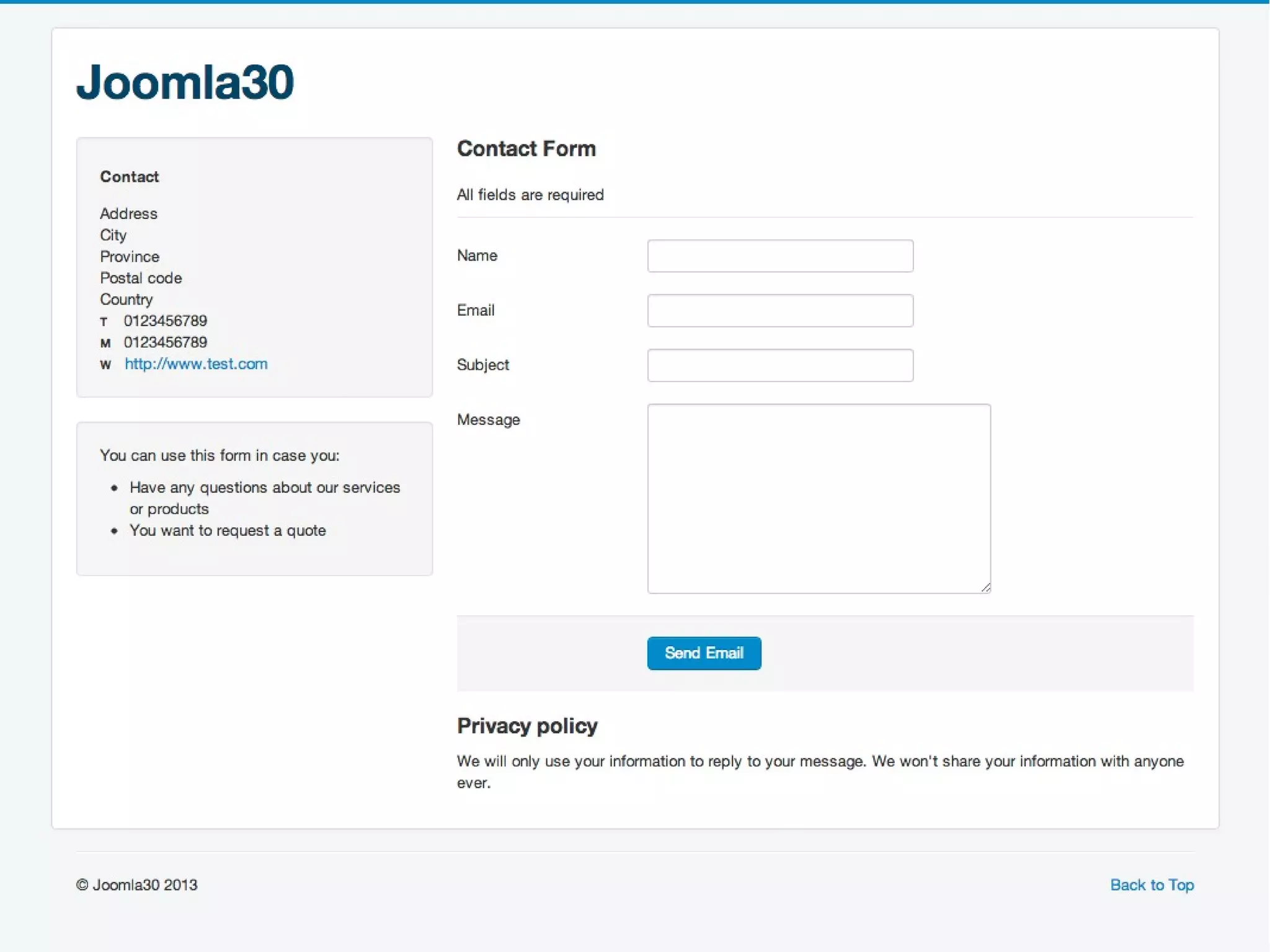Open the http://www.test.com link
The height and width of the screenshot is (952, 1270).
(x=196, y=364)
